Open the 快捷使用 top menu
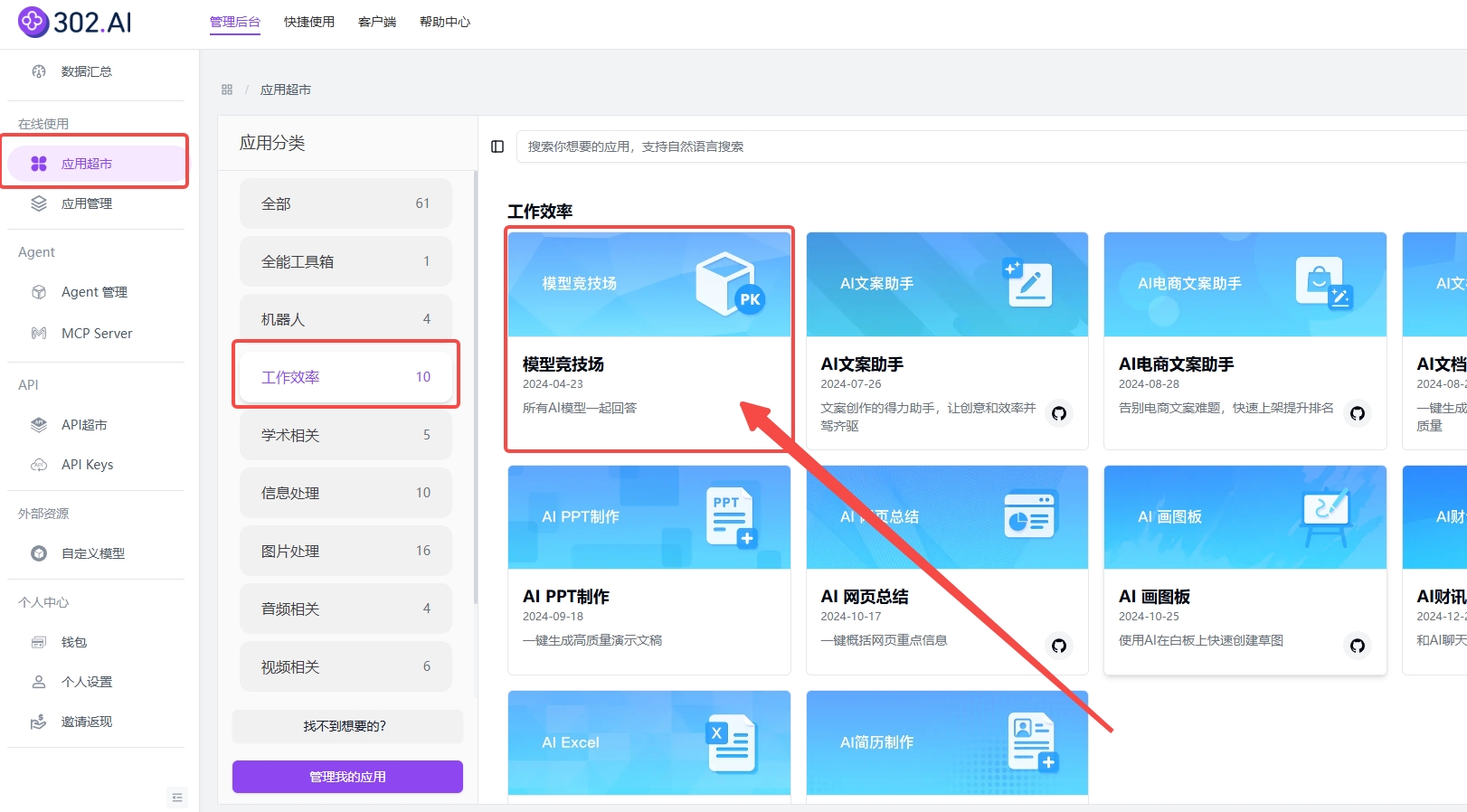 point(309,22)
